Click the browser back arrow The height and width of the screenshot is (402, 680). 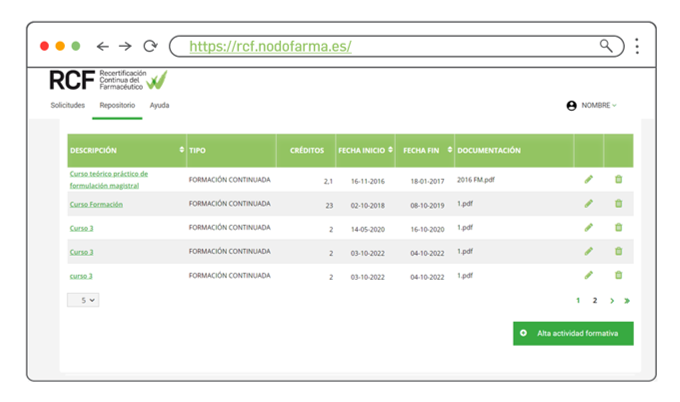[x=102, y=46]
